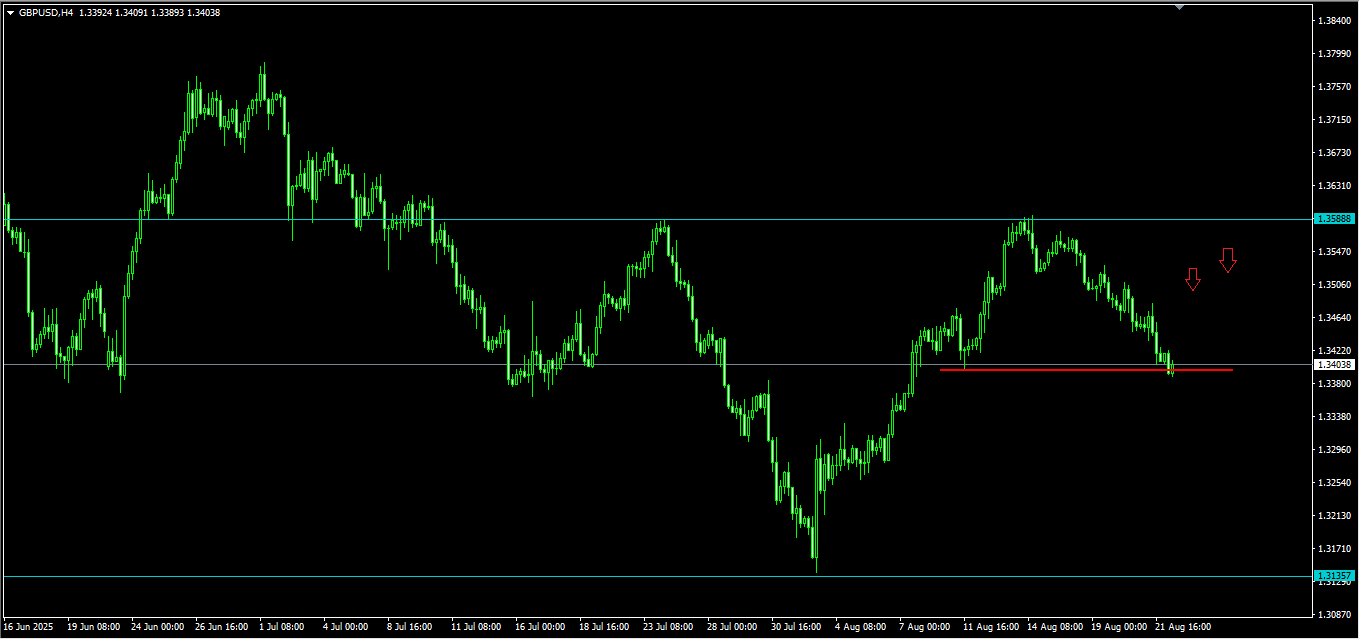
Task: Click the 24 Jun 00:00 time label
Action: [158, 627]
